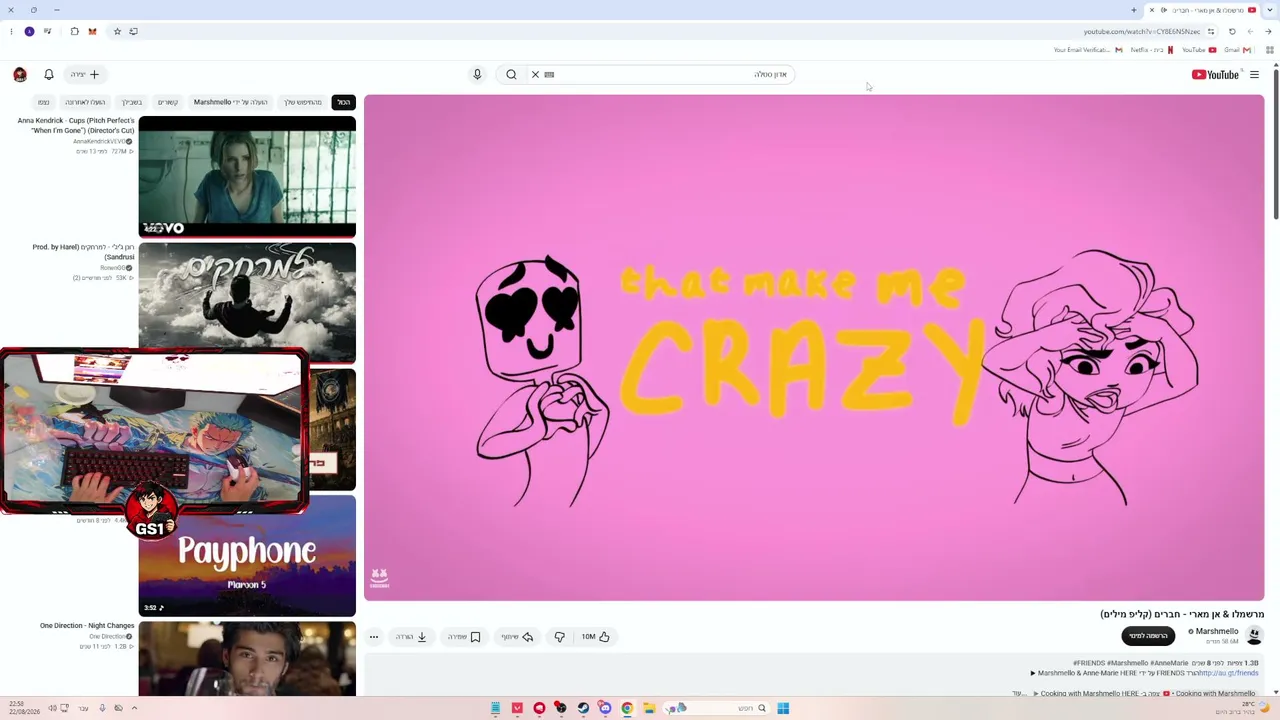The height and width of the screenshot is (720, 1280).
Task: Select the 'All' filter chip
Action: point(343,102)
